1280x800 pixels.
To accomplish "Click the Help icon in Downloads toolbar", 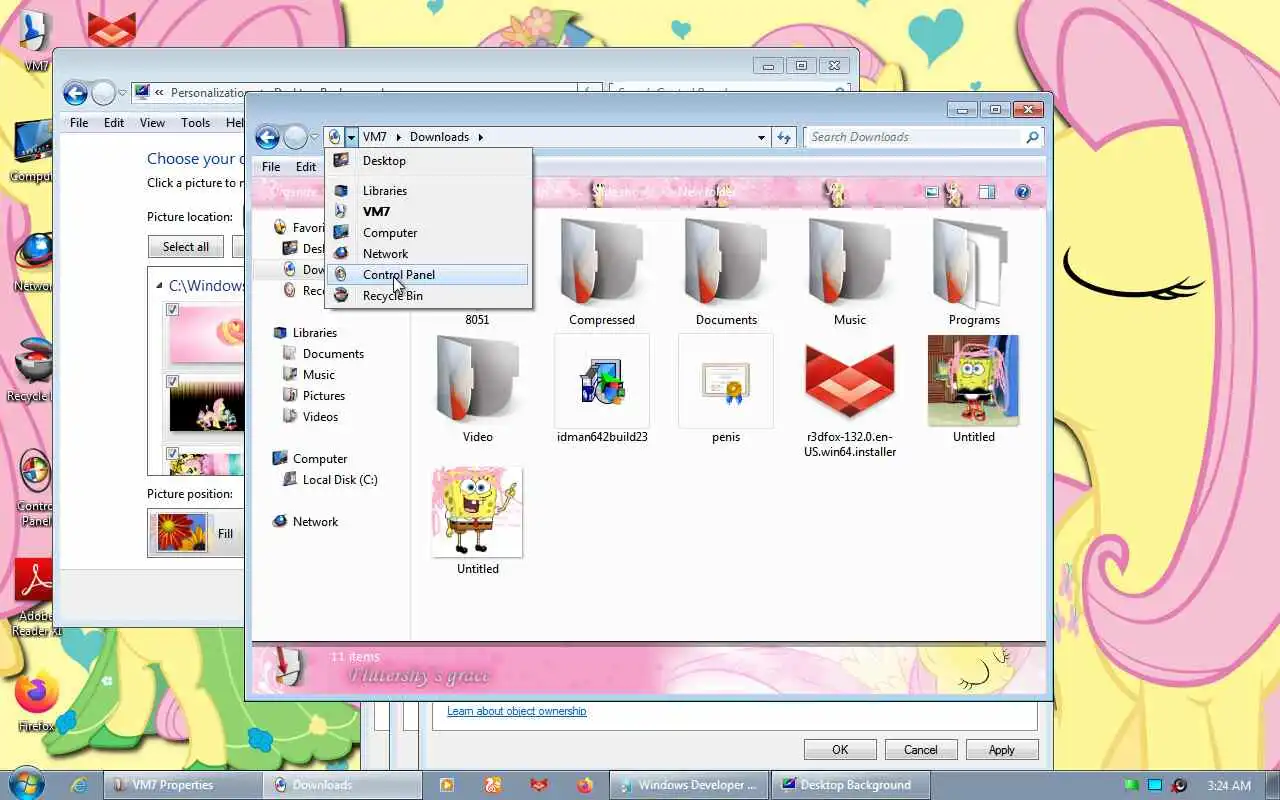I will [x=1022, y=192].
